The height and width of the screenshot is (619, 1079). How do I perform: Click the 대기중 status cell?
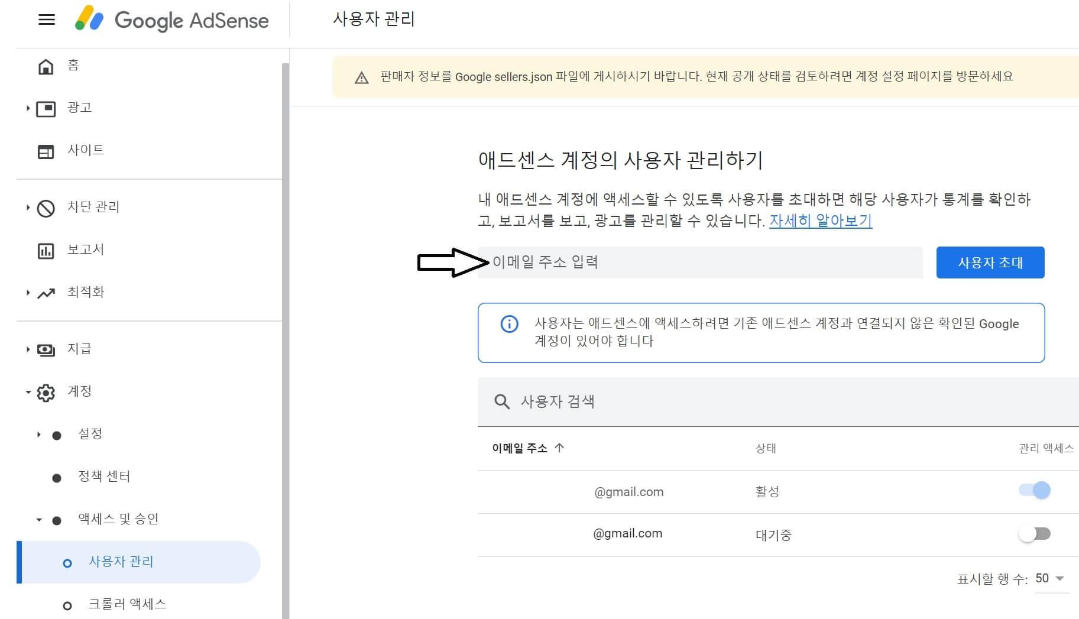[773, 535]
